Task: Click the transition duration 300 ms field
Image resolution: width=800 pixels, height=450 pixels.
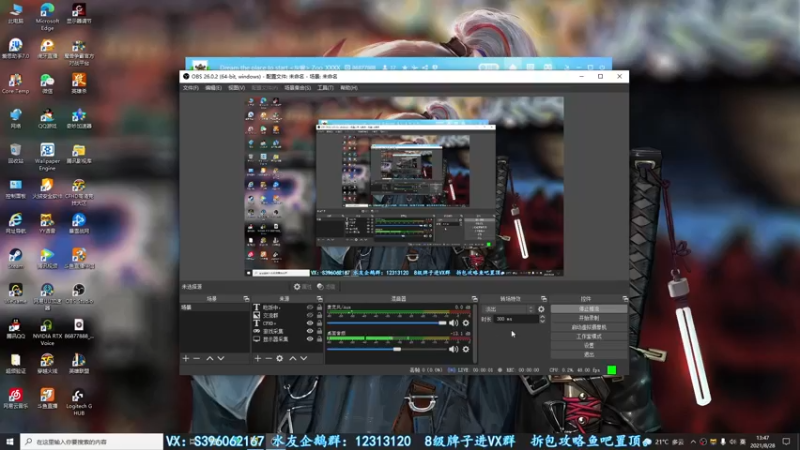Action: tap(516, 319)
